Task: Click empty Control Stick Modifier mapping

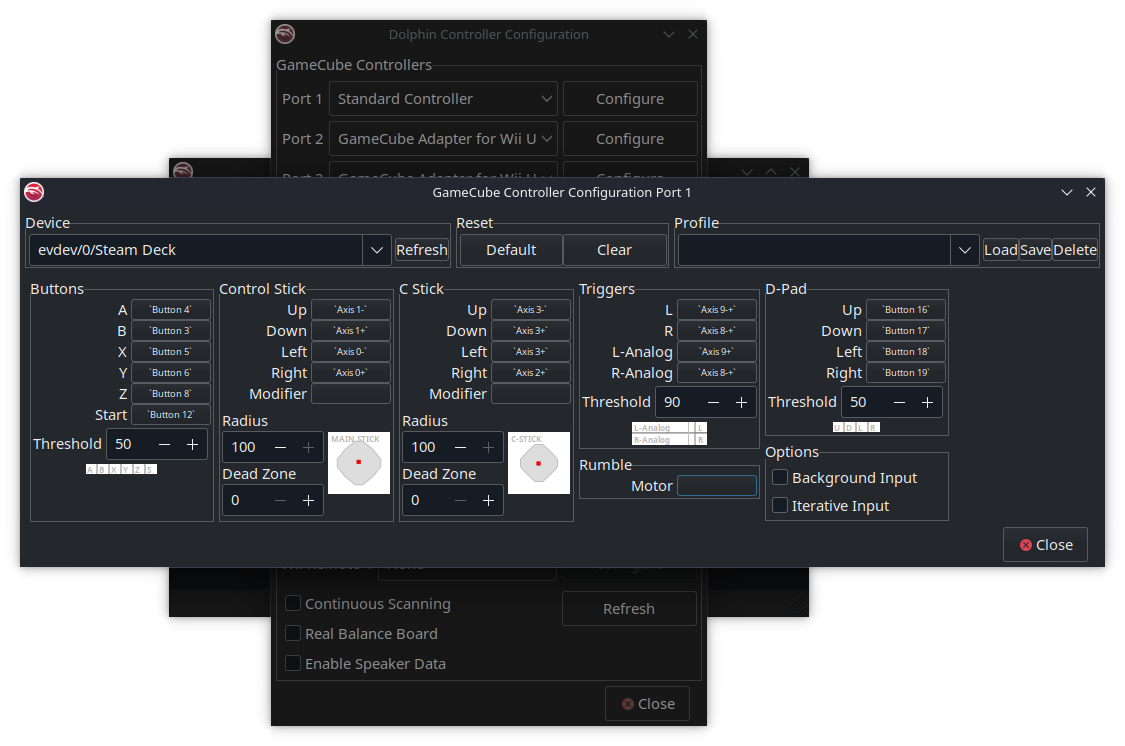Action: [351, 393]
